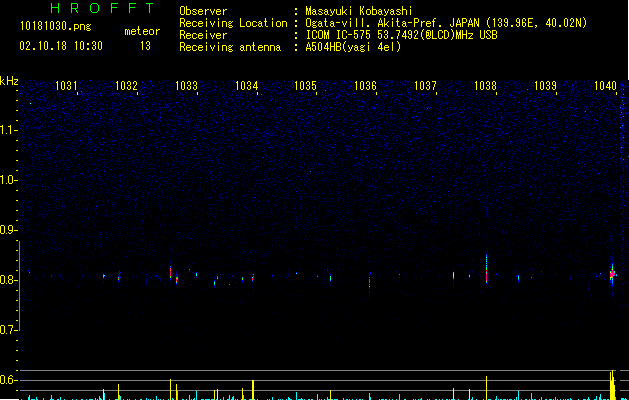The width and height of the screenshot is (629, 400).
Task: Click the HROFFT title text
Action: tap(103, 8)
